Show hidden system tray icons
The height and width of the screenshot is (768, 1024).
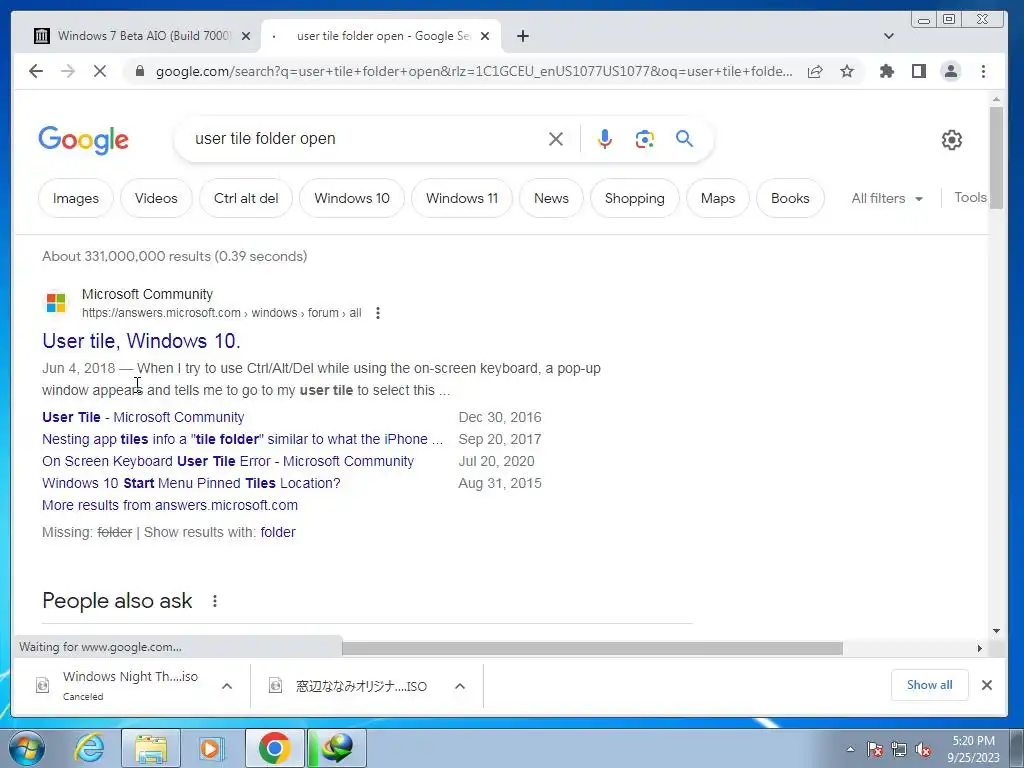tap(850, 750)
